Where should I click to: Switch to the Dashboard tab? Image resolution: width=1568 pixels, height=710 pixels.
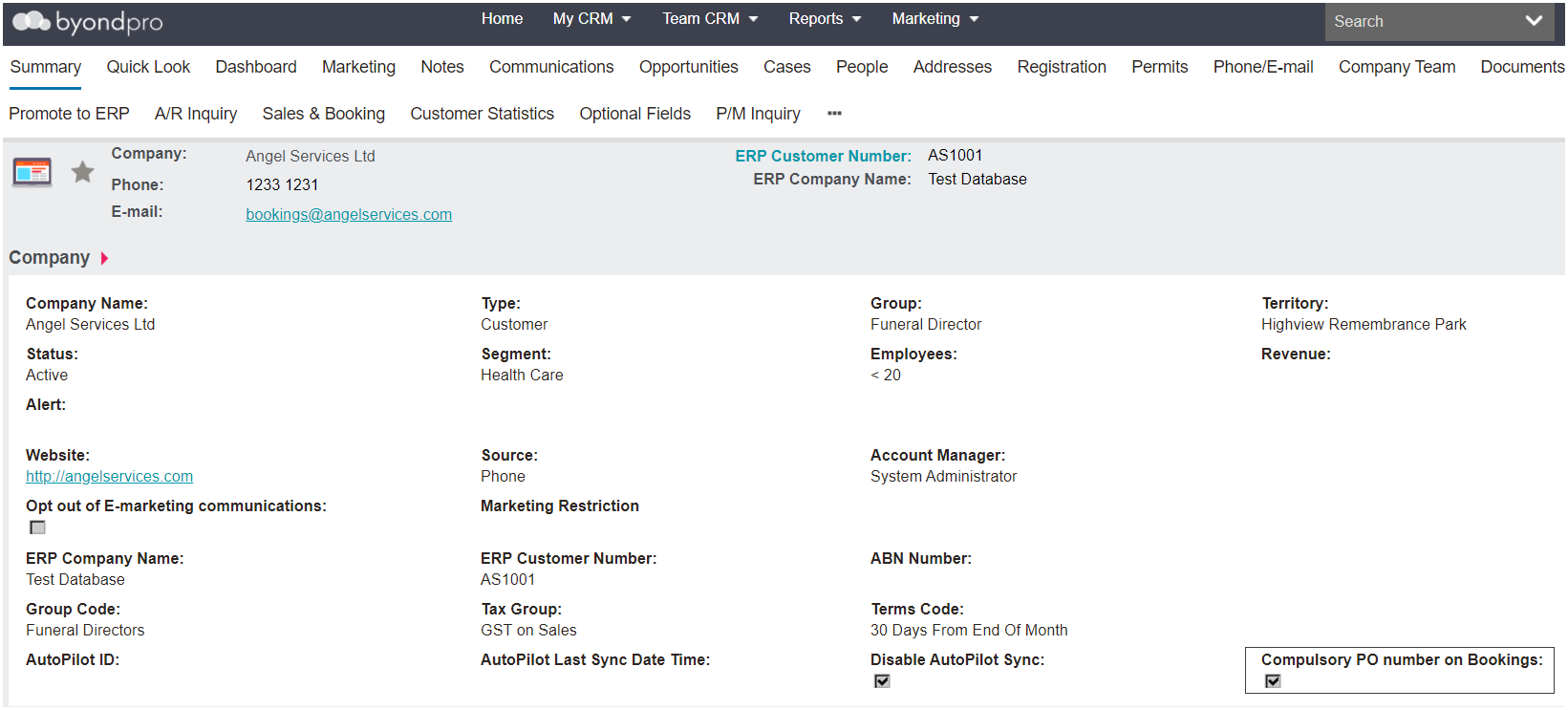tap(256, 67)
